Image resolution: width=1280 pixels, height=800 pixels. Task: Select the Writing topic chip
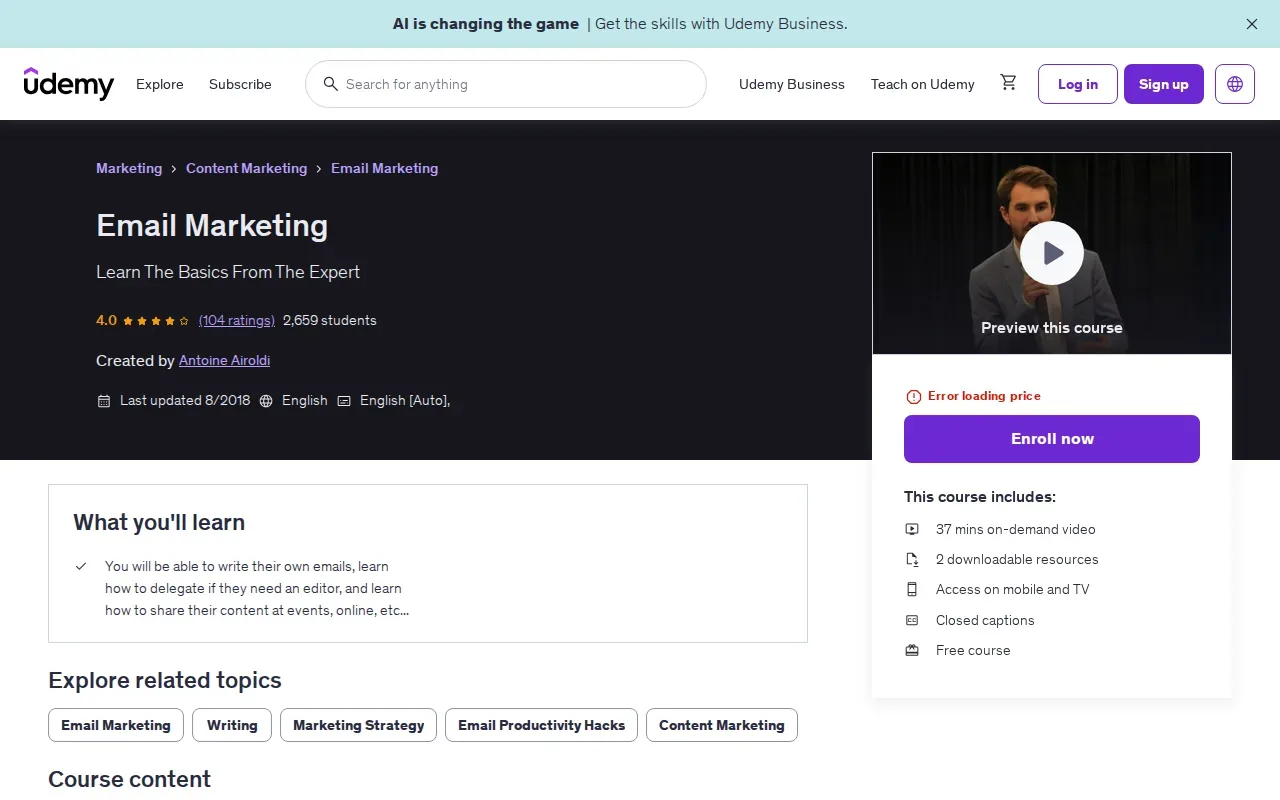[x=232, y=725]
